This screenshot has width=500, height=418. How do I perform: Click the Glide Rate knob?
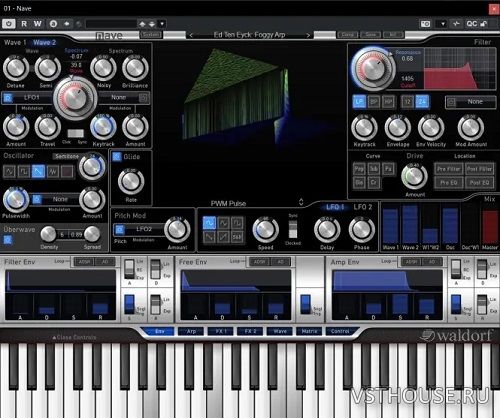tap(131, 182)
